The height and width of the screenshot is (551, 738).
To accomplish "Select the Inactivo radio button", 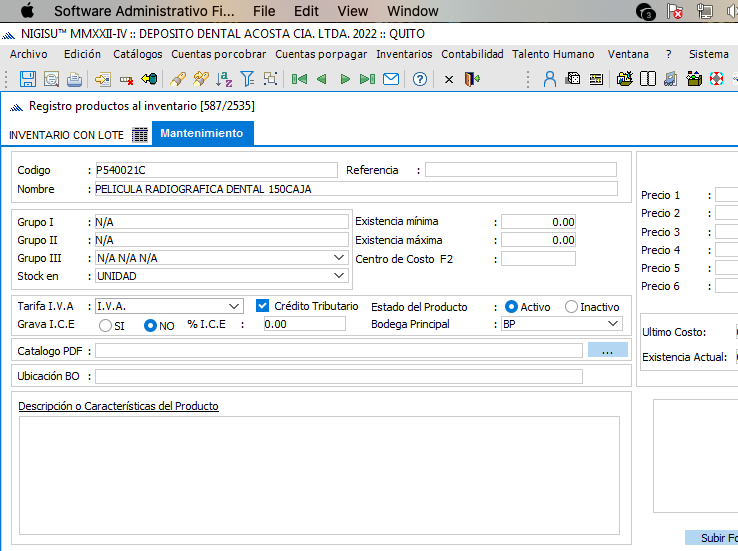I will (x=572, y=307).
